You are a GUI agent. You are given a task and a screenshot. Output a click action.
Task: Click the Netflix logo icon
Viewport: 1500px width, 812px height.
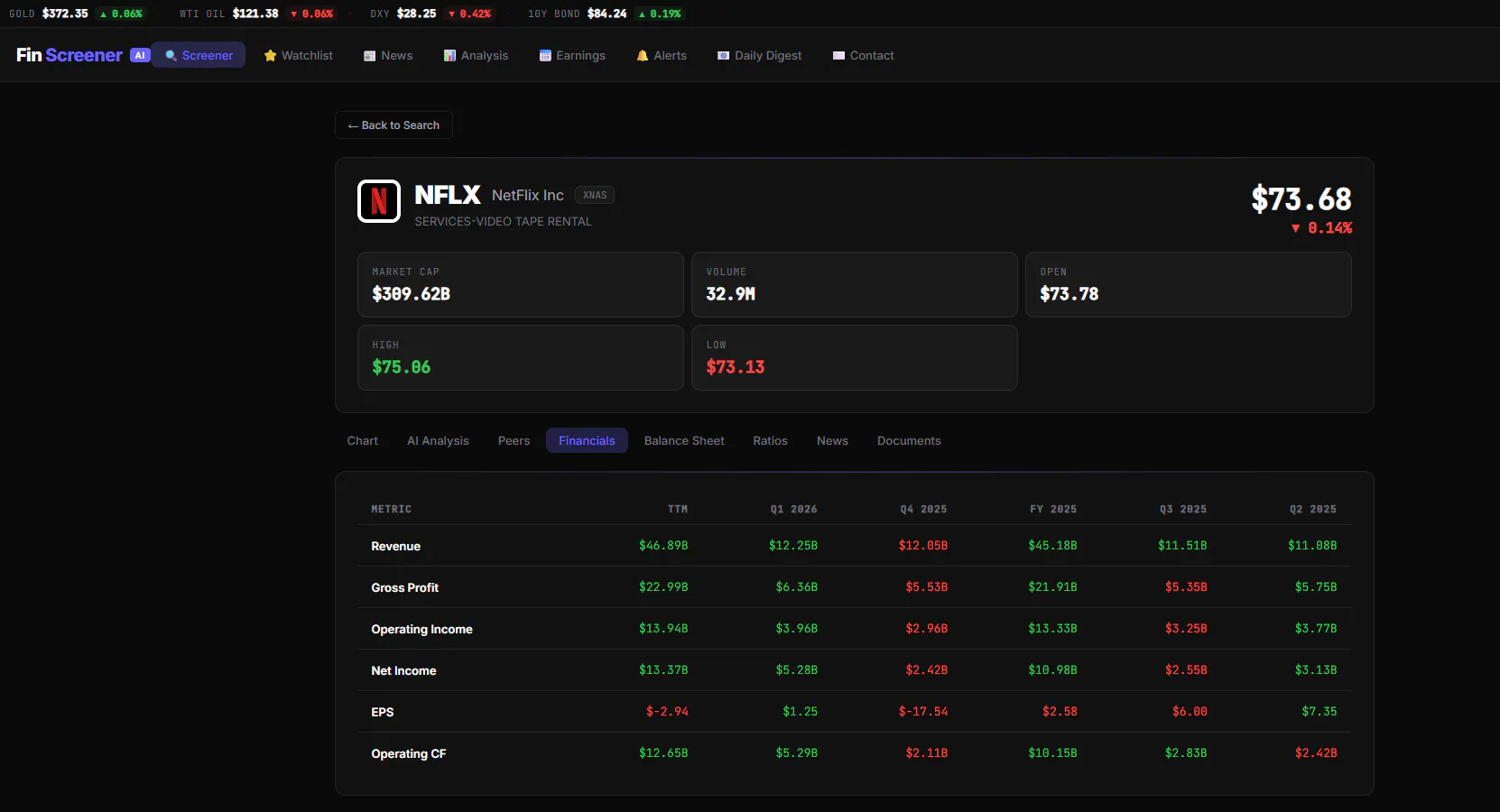coord(379,201)
